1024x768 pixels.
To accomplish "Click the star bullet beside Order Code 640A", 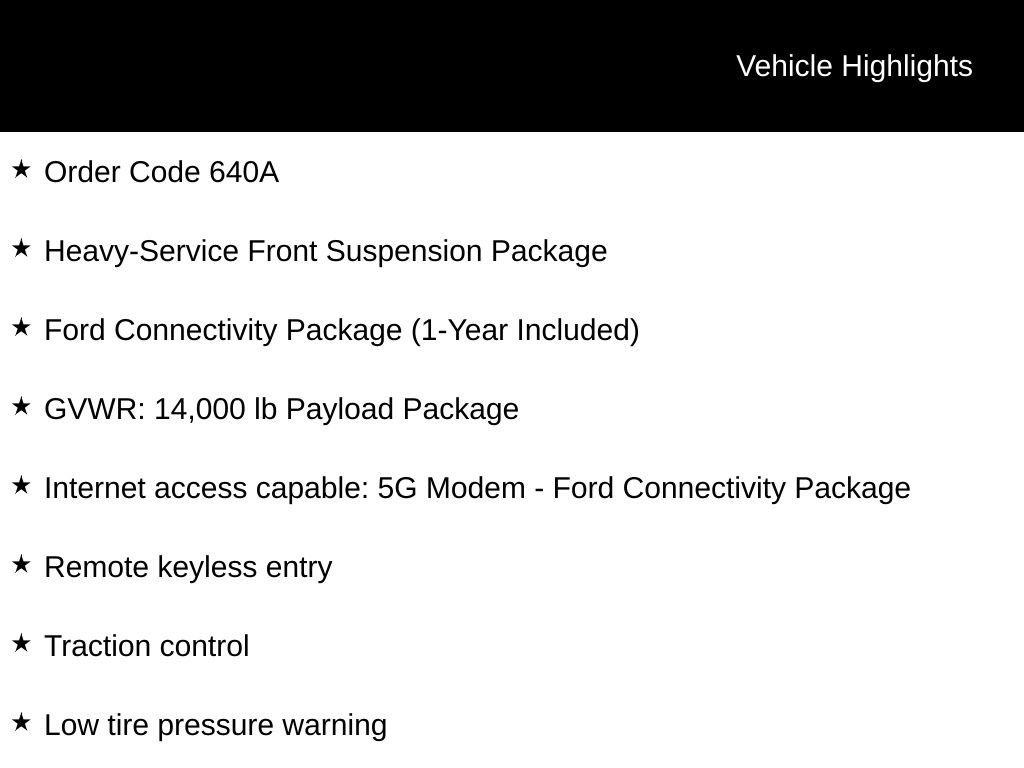I will coord(21,170).
